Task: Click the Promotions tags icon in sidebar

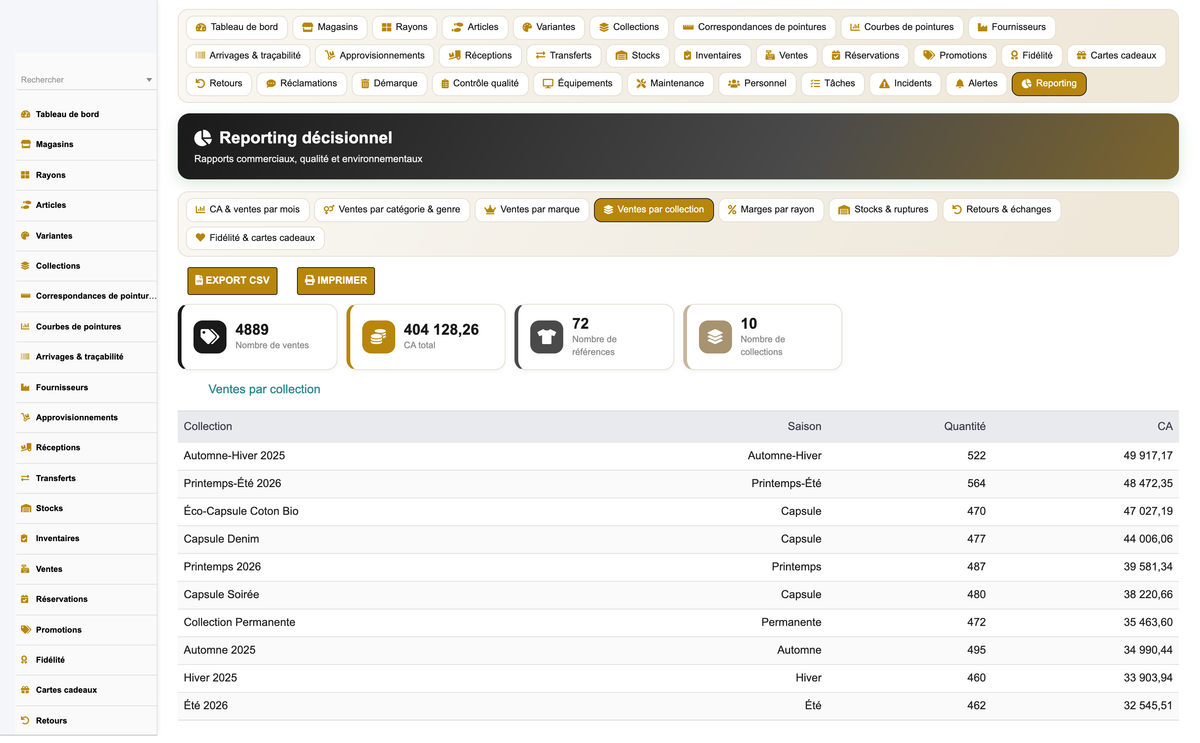Action: pyautogui.click(x=25, y=630)
